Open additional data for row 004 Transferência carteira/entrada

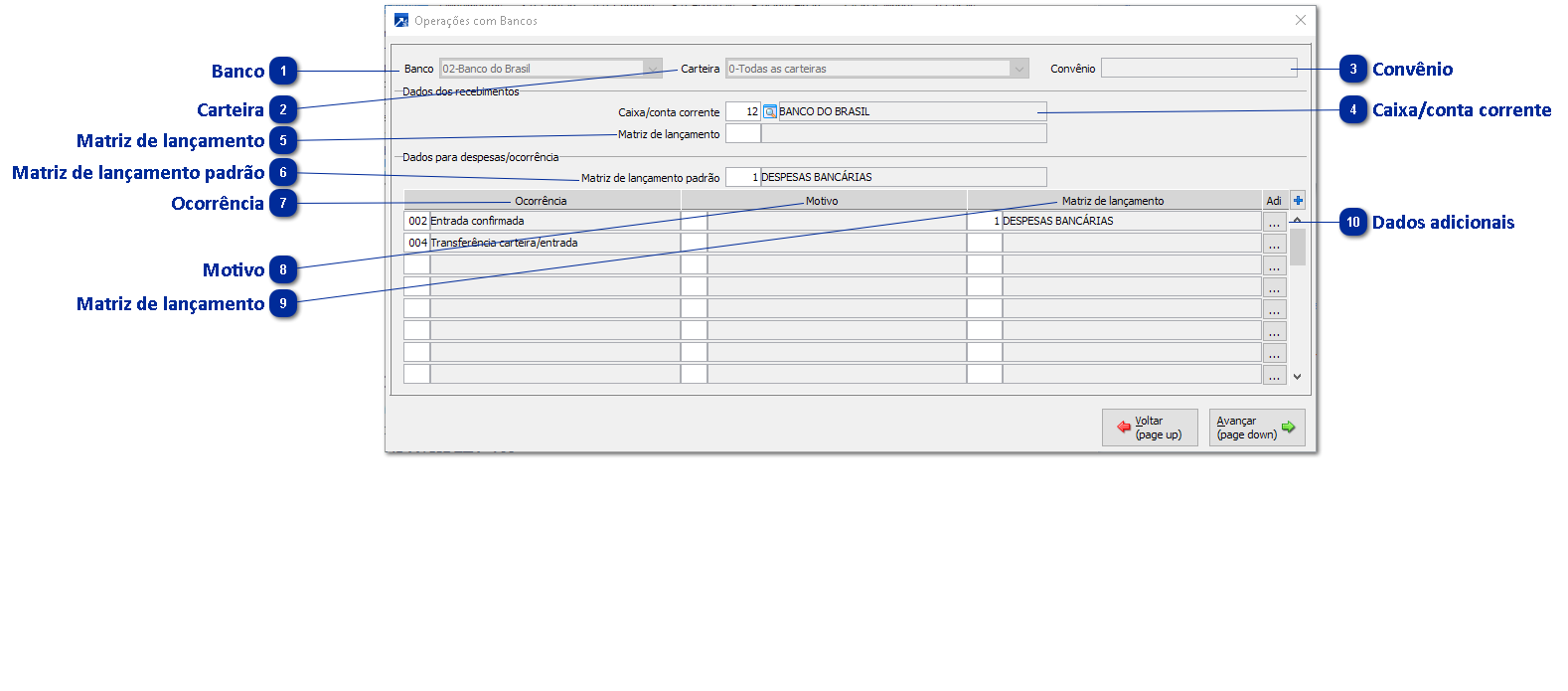point(1274,244)
